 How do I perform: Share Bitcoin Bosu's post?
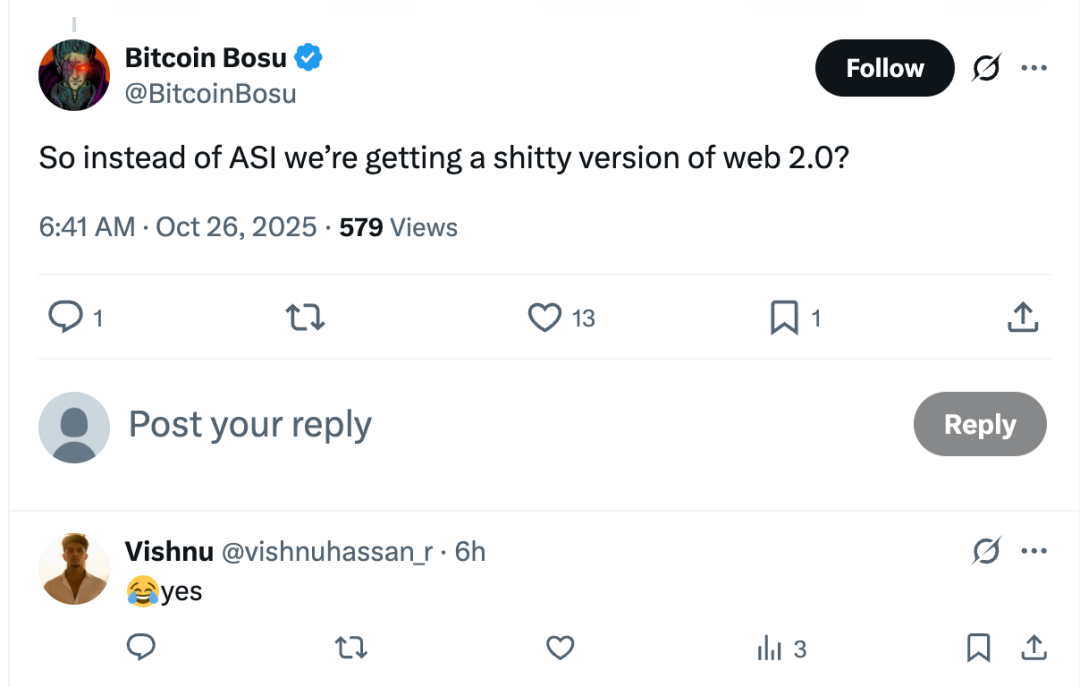point(1021,318)
